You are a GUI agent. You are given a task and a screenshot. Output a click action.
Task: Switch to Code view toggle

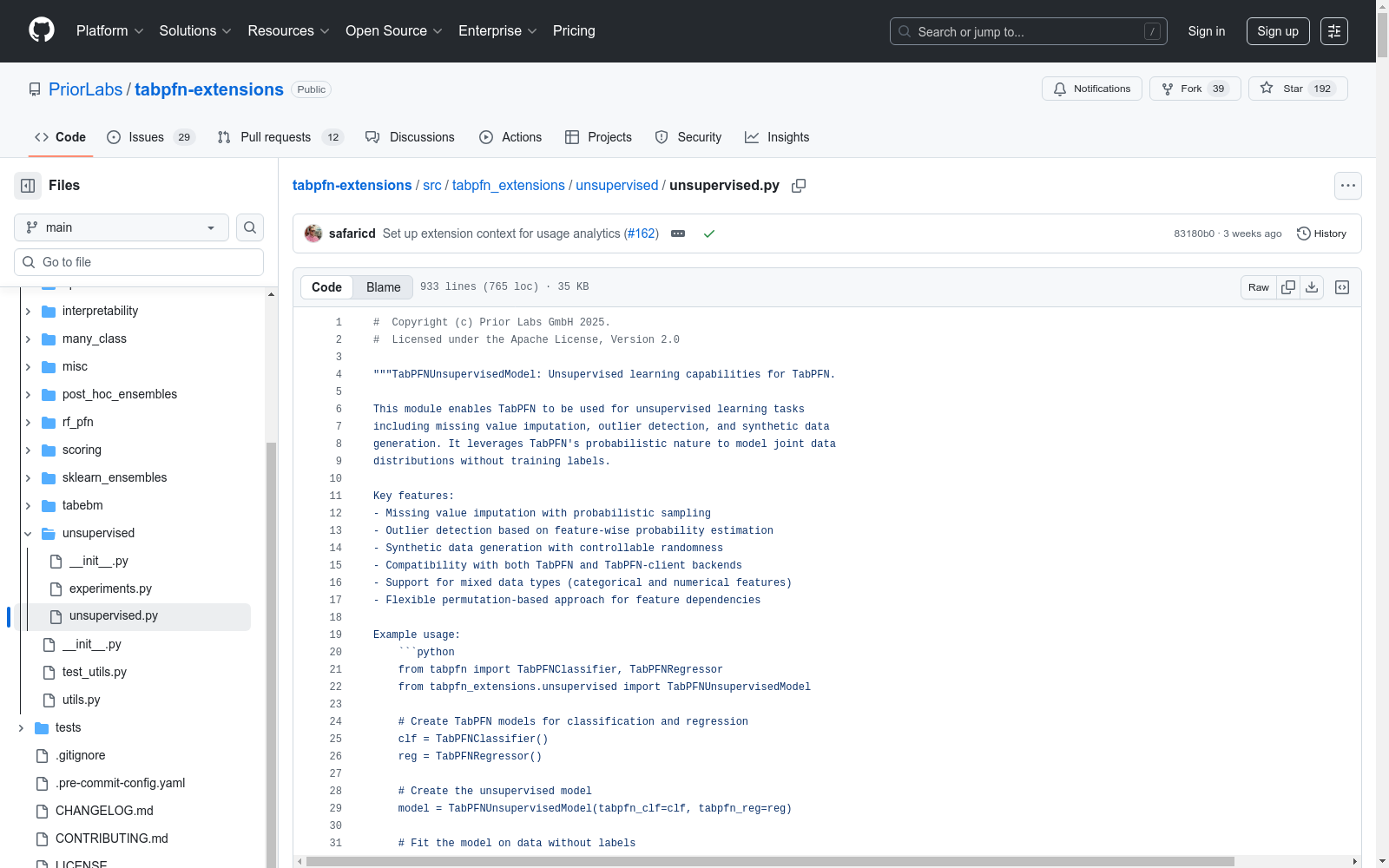[x=326, y=287]
